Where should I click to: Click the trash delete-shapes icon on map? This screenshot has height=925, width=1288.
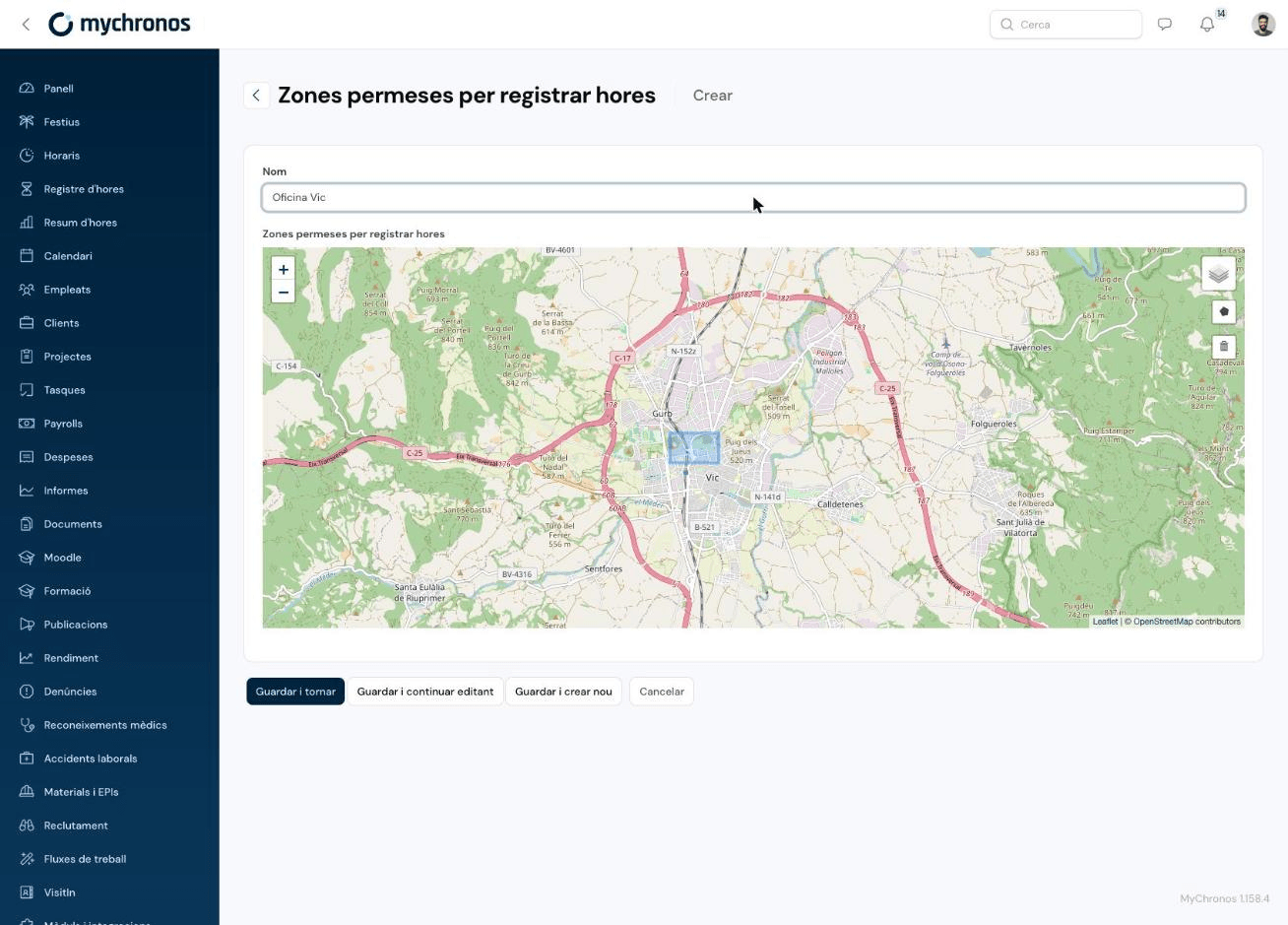(1224, 346)
